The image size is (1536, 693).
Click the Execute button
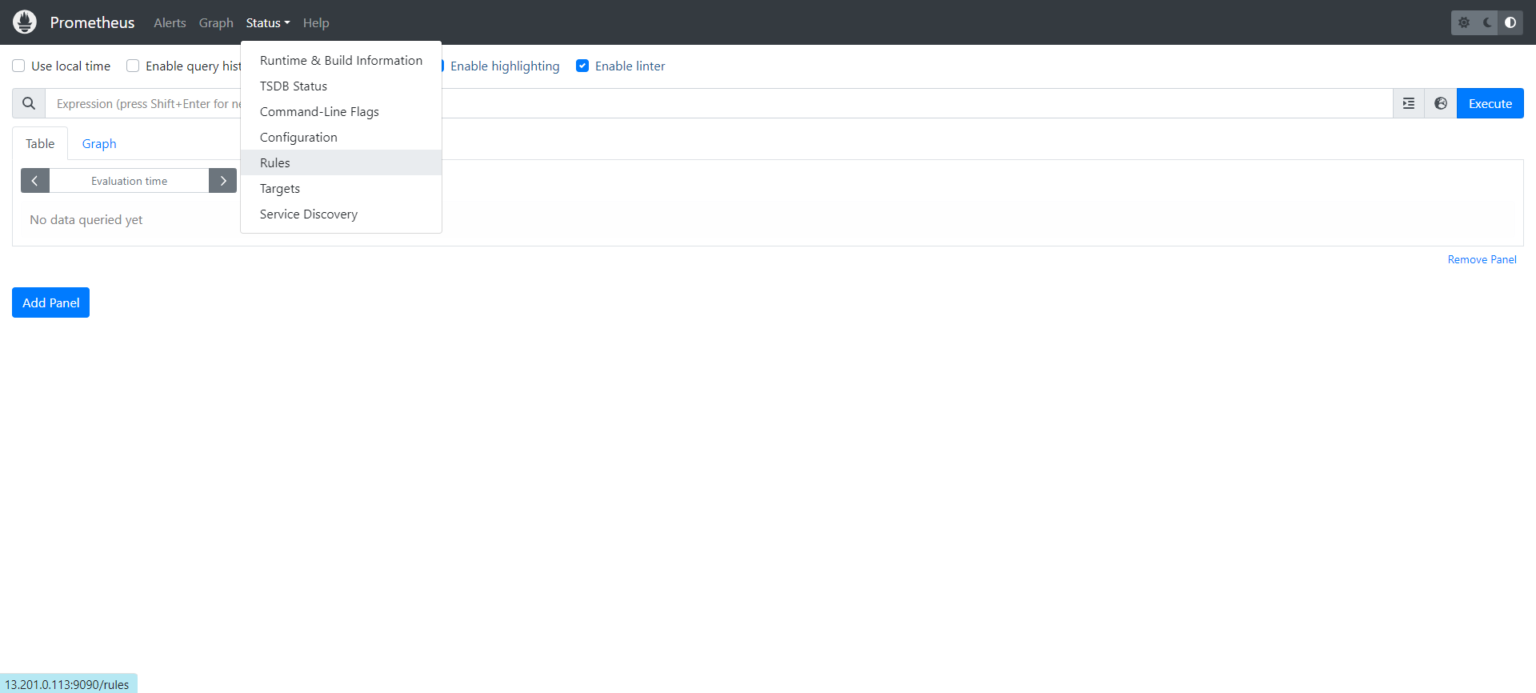1490,103
